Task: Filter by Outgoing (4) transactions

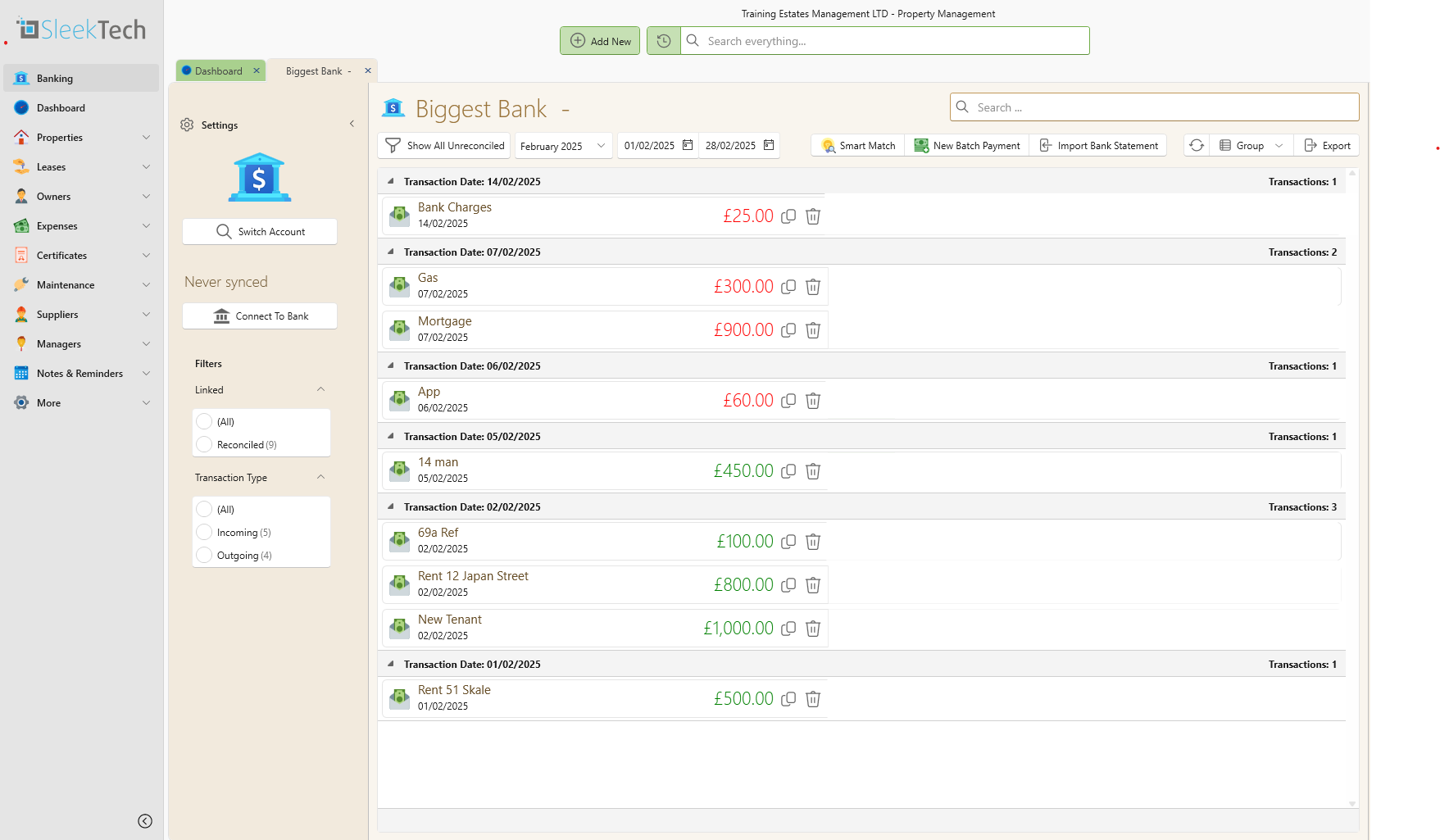Action: (x=204, y=555)
